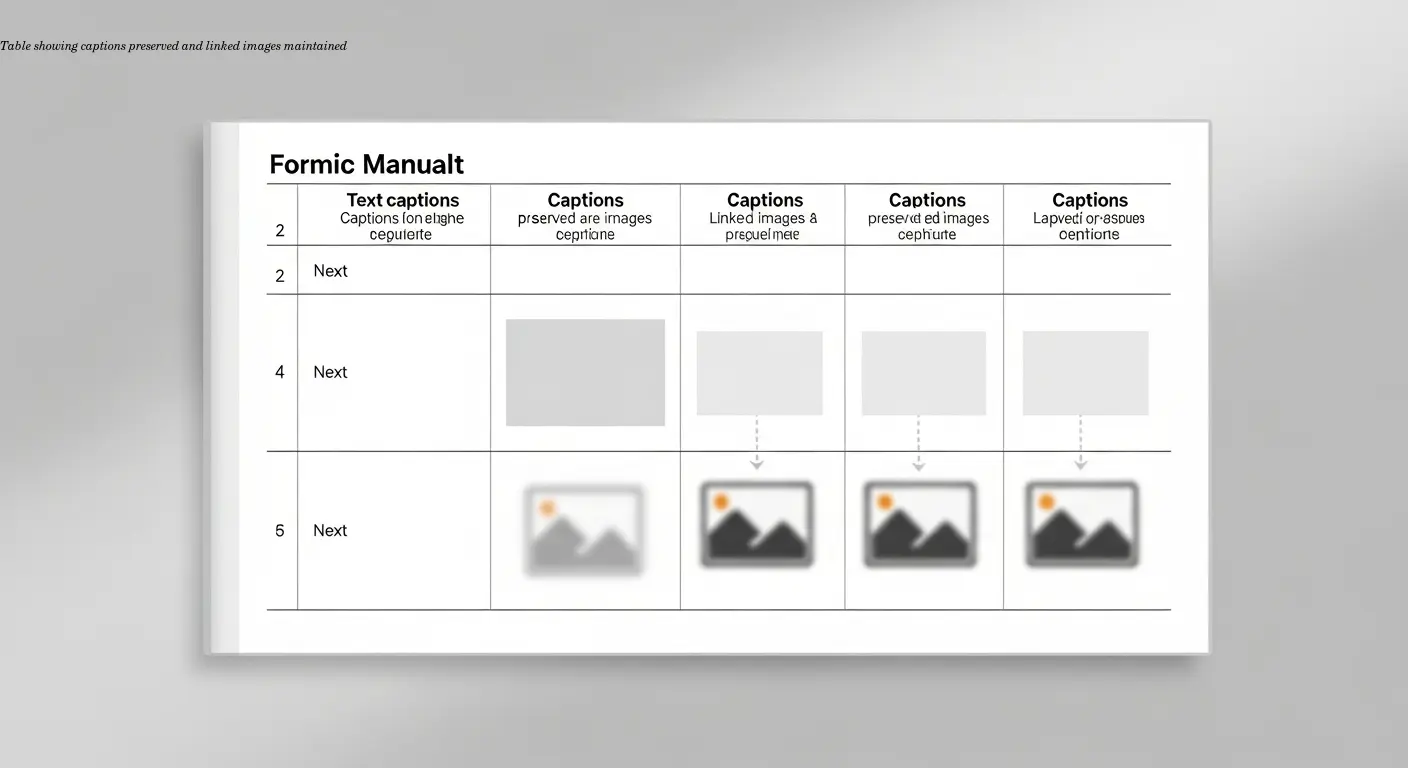Select the Formic Manualt title heading
Image resolution: width=1408 pixels, height=768 pixels.
[366, 163]
